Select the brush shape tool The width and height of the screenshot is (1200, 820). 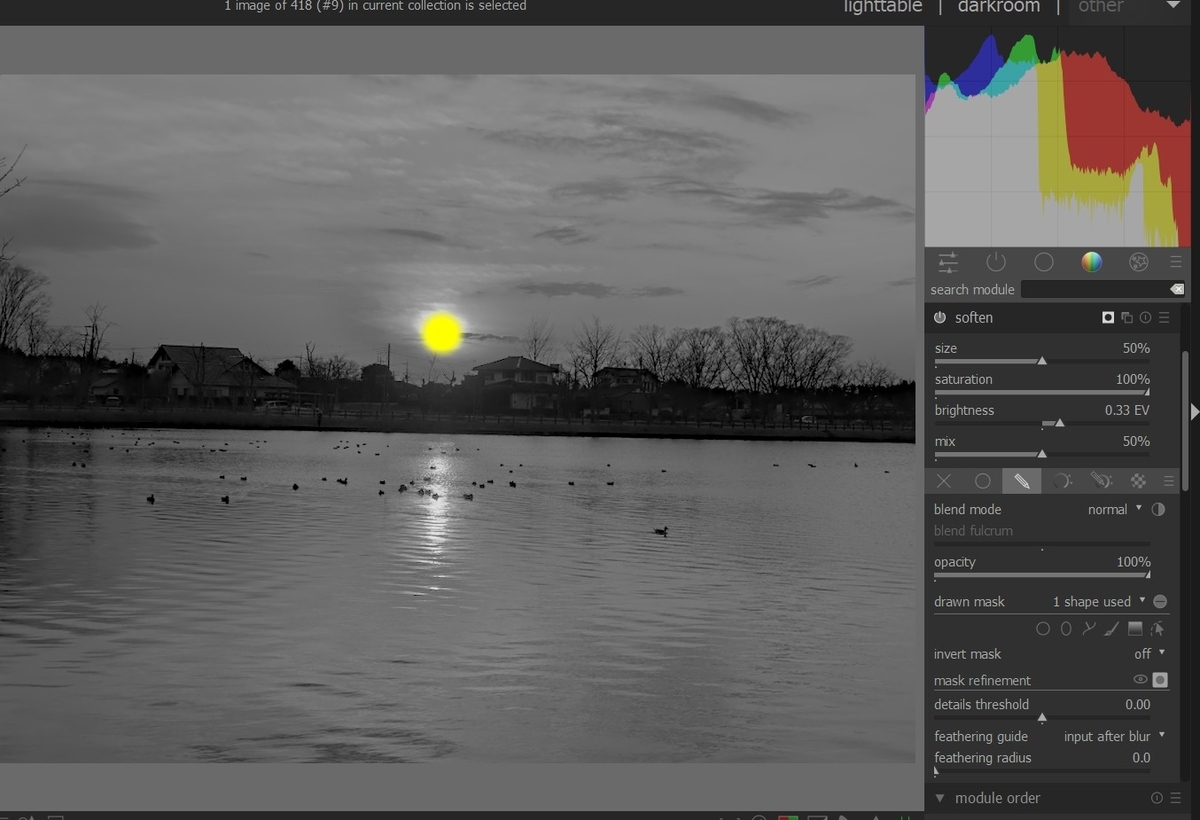tap(1112, 629)
